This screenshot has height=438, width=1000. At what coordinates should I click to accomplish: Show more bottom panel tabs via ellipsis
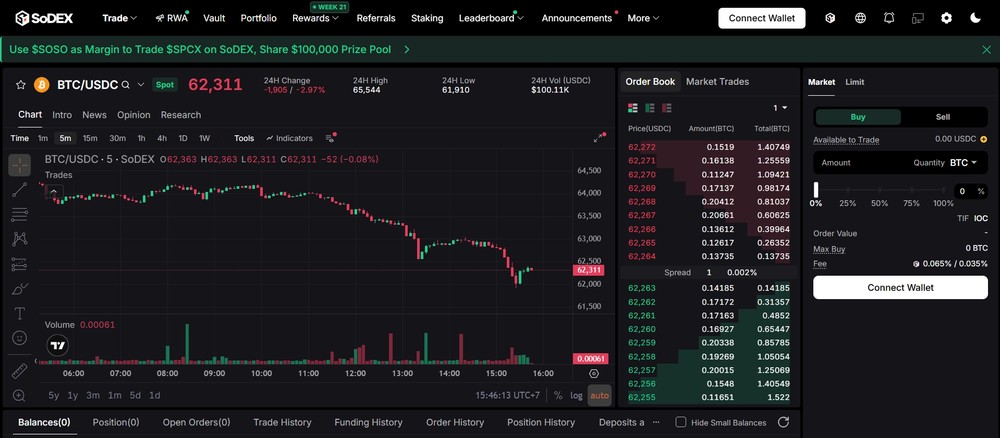pos(656,422)
